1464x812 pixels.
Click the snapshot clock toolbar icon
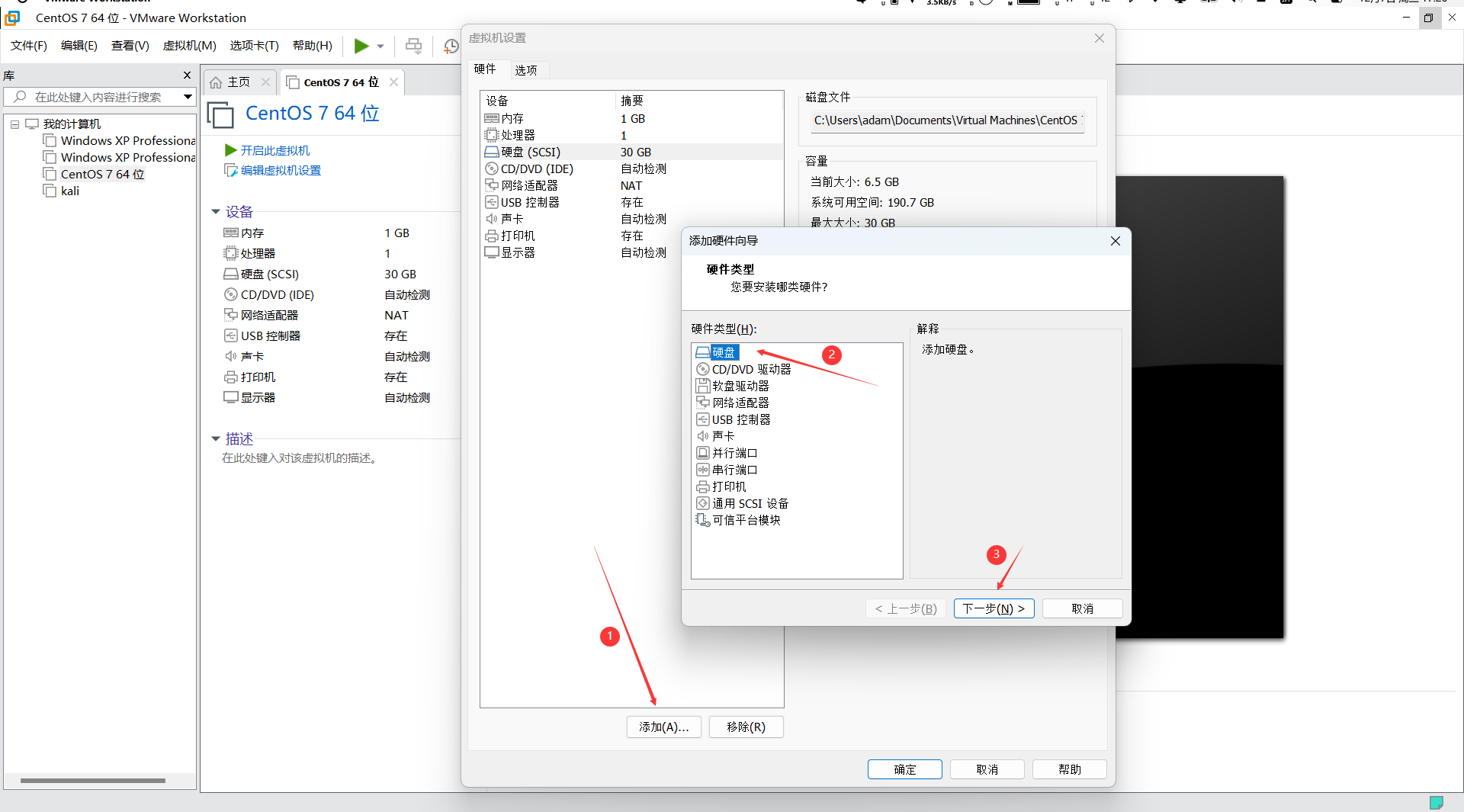(x=451, y=47)
